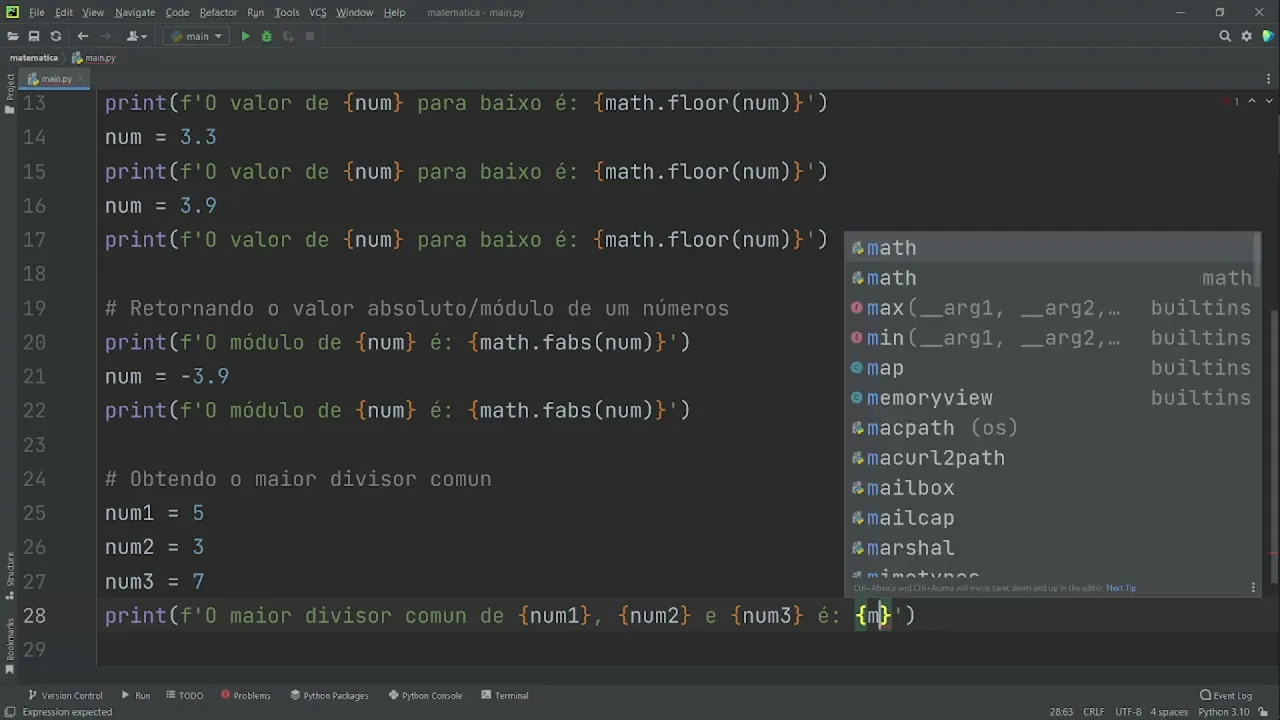Open Search Everywhere magnifier icon
The width and height of the screenshot is (1280, 720).
[1225, 36]
